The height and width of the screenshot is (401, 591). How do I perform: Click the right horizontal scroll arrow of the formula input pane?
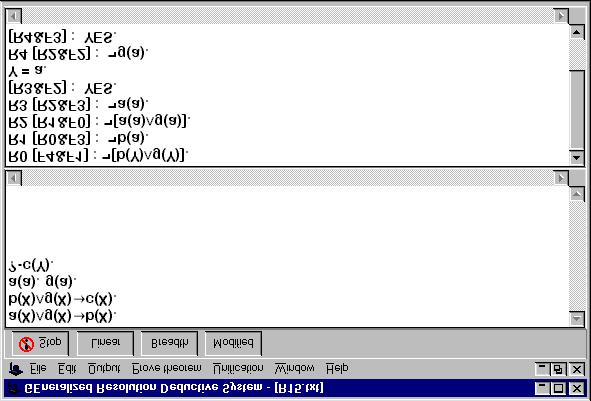point(561,178)
